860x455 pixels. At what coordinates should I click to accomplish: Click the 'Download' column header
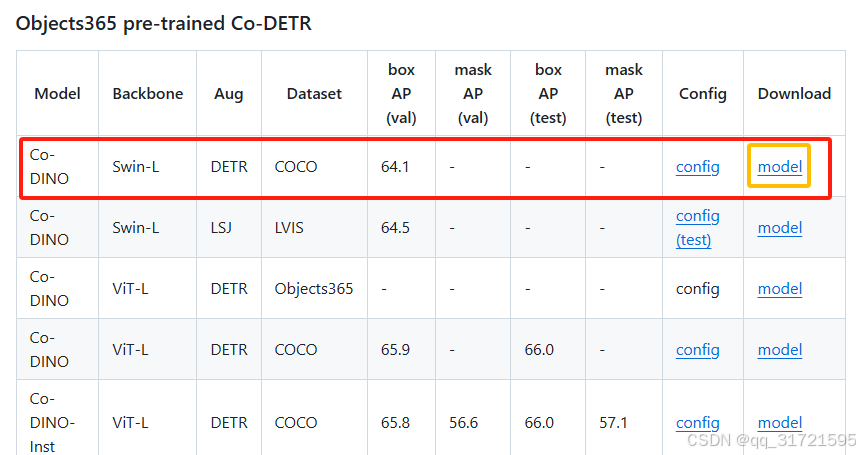794,94
